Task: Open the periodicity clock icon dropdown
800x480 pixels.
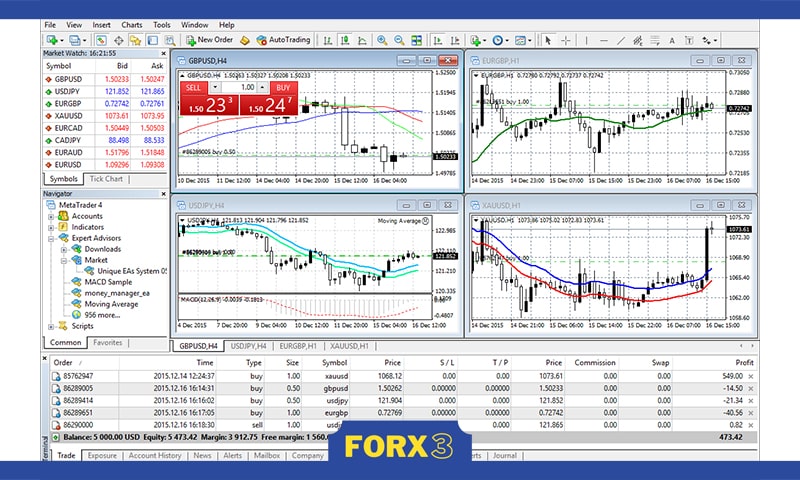Action: coord(499,40)
